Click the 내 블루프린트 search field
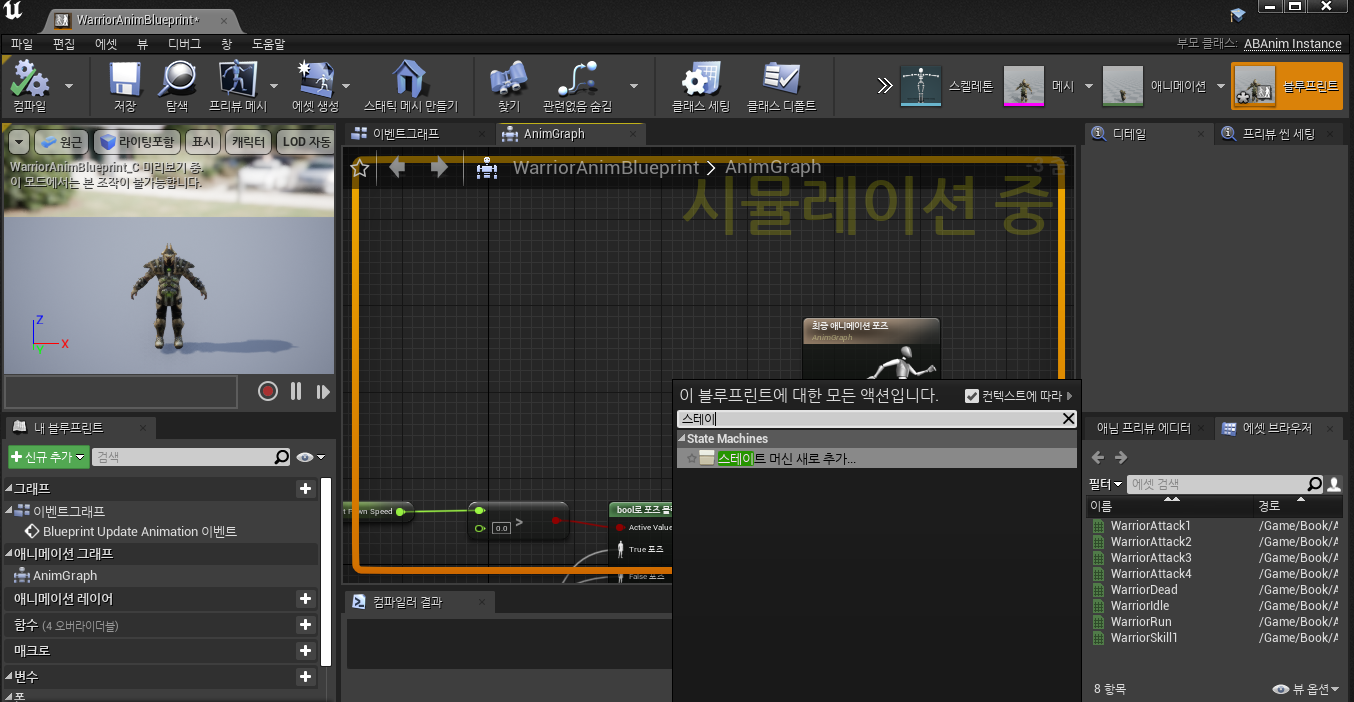The height and width of the screenshot is (702, 1354). coord(182,457)
